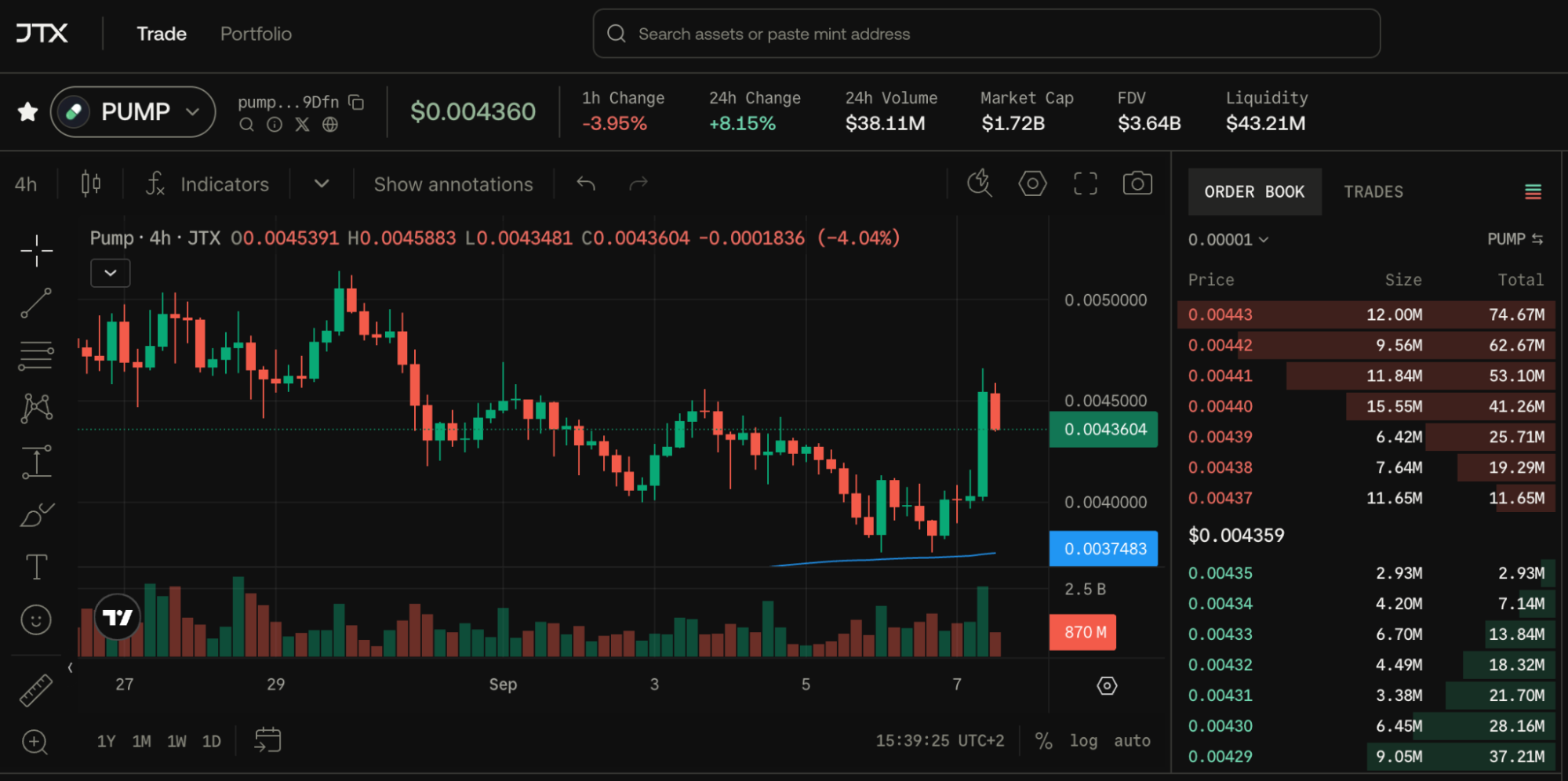The width and height of the screenshot is (1568, 781).
Task: Open the token's X profile icon
Action: pyautogui.click(x=302, y=124)
